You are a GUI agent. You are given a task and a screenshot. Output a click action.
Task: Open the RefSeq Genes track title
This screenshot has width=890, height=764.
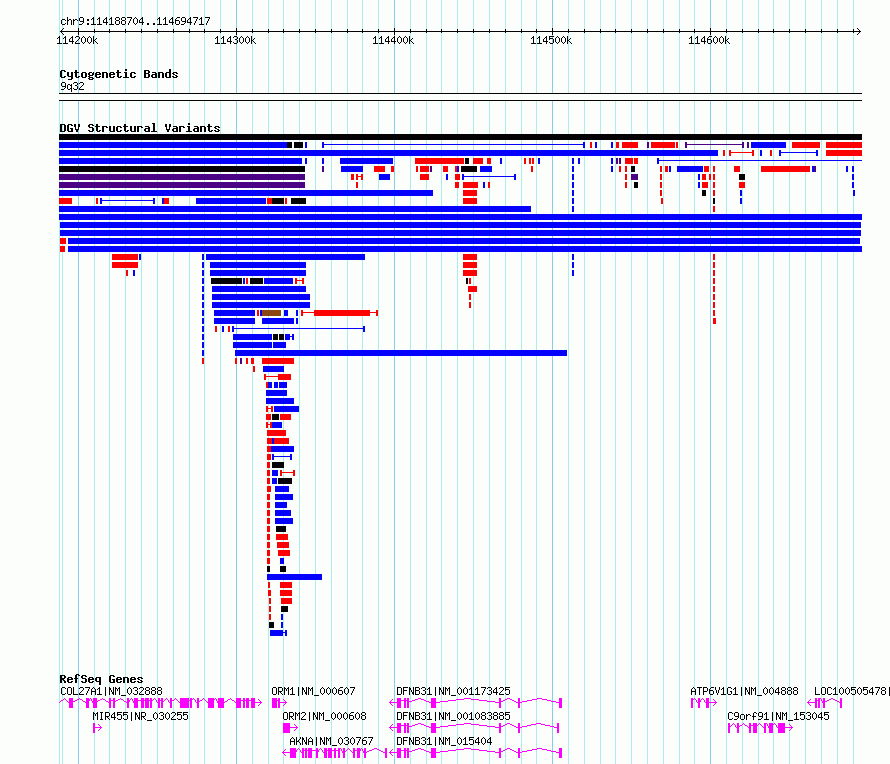(x=101, y=679)
